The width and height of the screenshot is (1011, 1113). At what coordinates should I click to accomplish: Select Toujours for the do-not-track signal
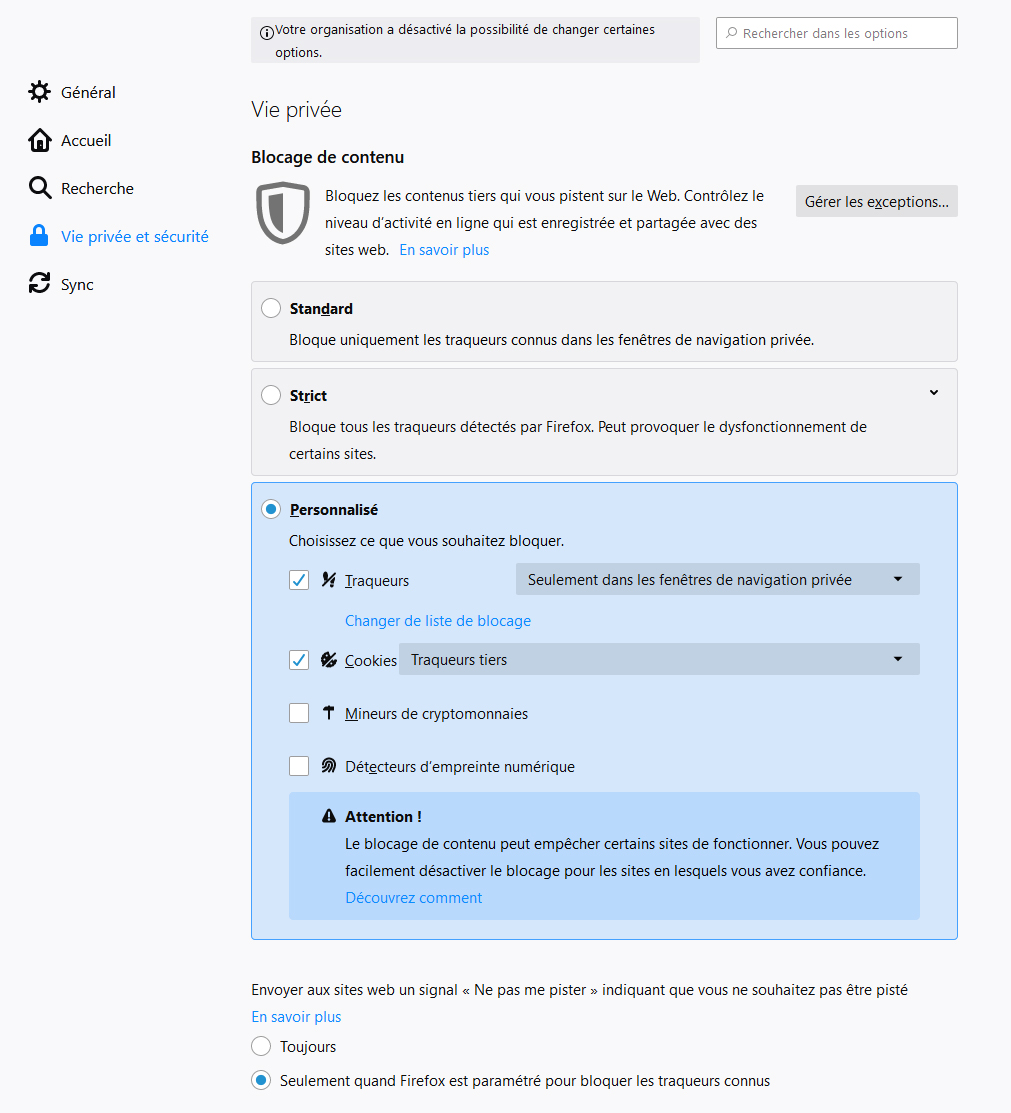click(261, 1046)
